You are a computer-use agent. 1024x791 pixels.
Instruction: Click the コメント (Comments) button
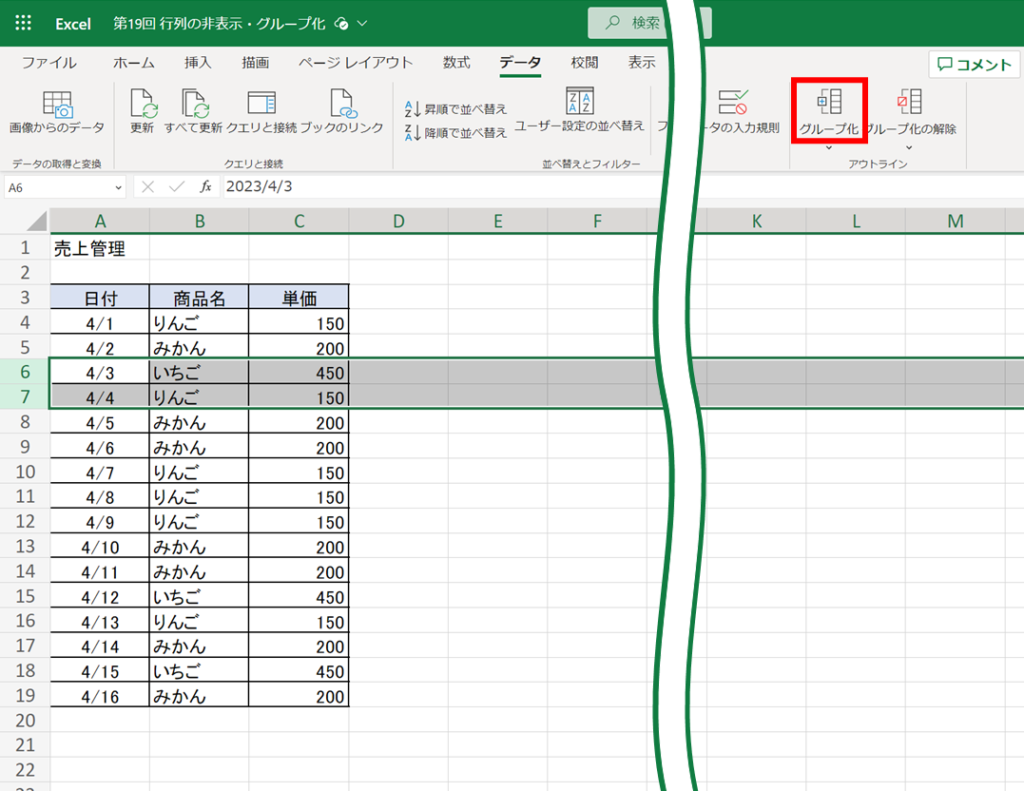[974, 64]
